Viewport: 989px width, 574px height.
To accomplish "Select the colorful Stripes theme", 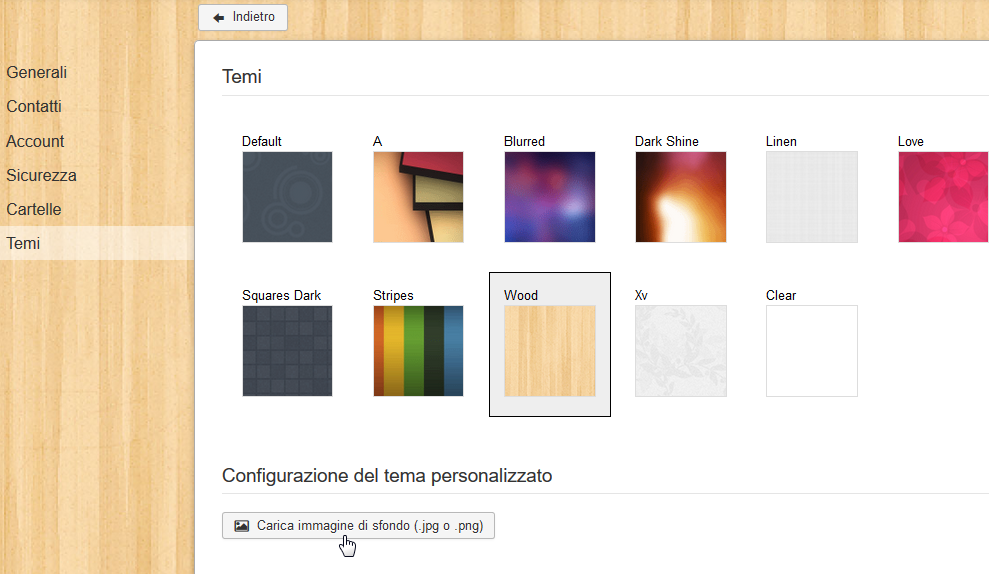I will pos(418,351).
